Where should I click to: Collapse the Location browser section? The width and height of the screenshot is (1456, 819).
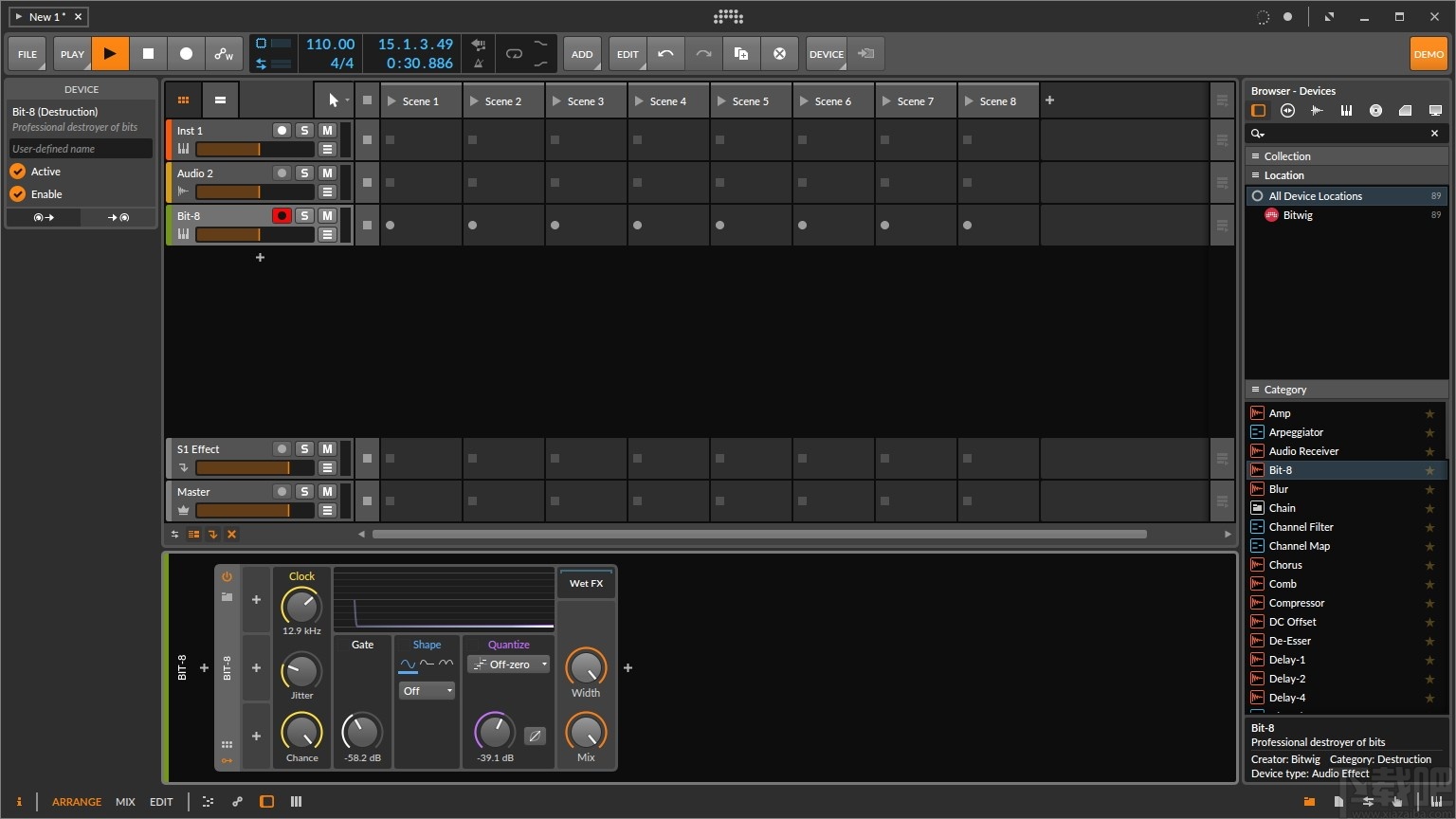click(1346, 174)
